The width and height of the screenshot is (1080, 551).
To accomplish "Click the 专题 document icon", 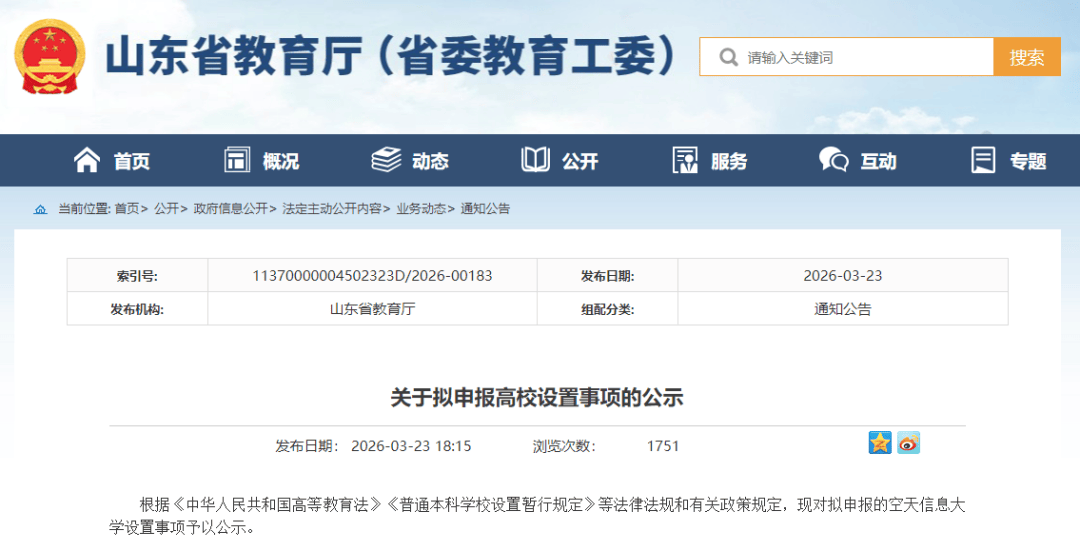I will pos(984,160).
